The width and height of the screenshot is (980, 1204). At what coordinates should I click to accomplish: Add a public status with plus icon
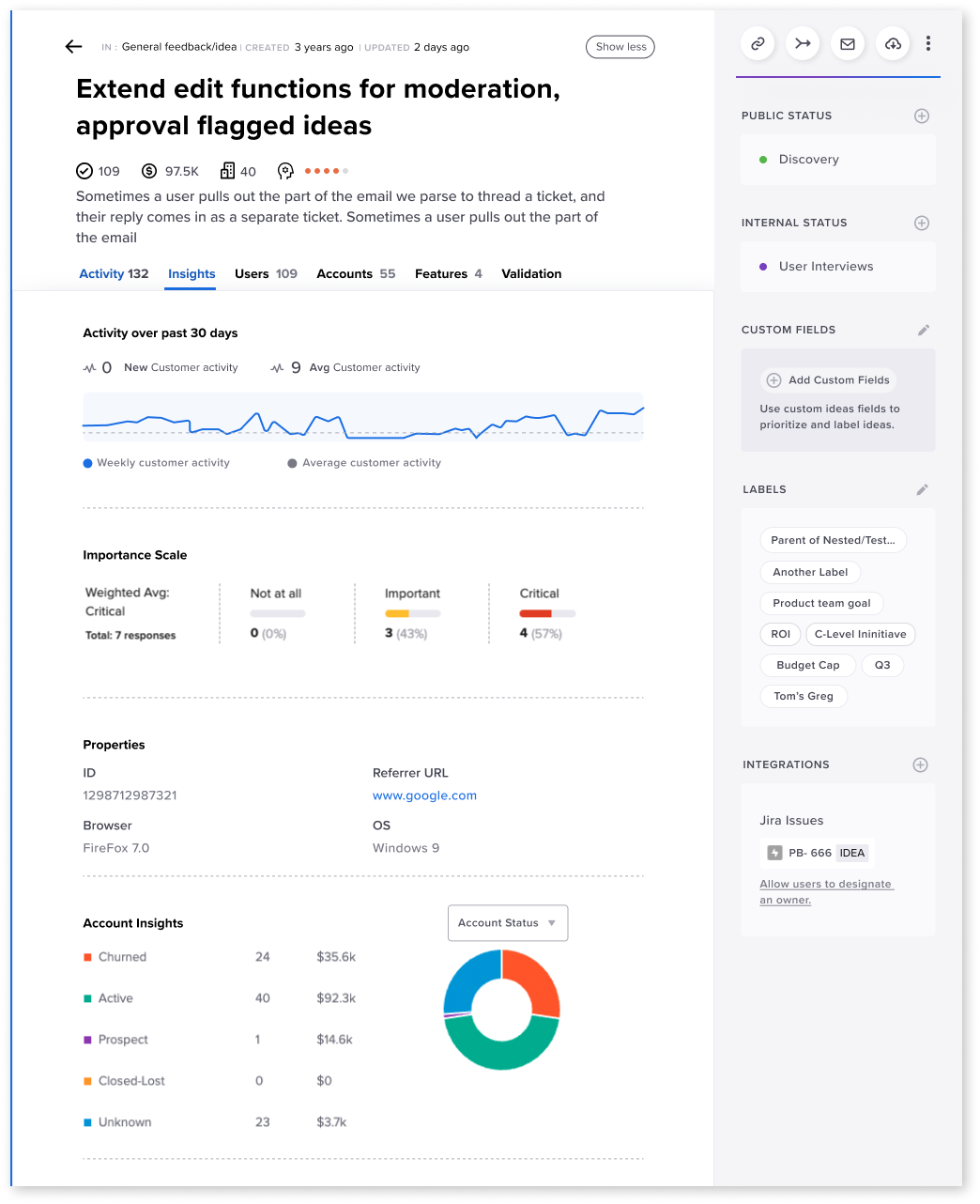point(922,116)
